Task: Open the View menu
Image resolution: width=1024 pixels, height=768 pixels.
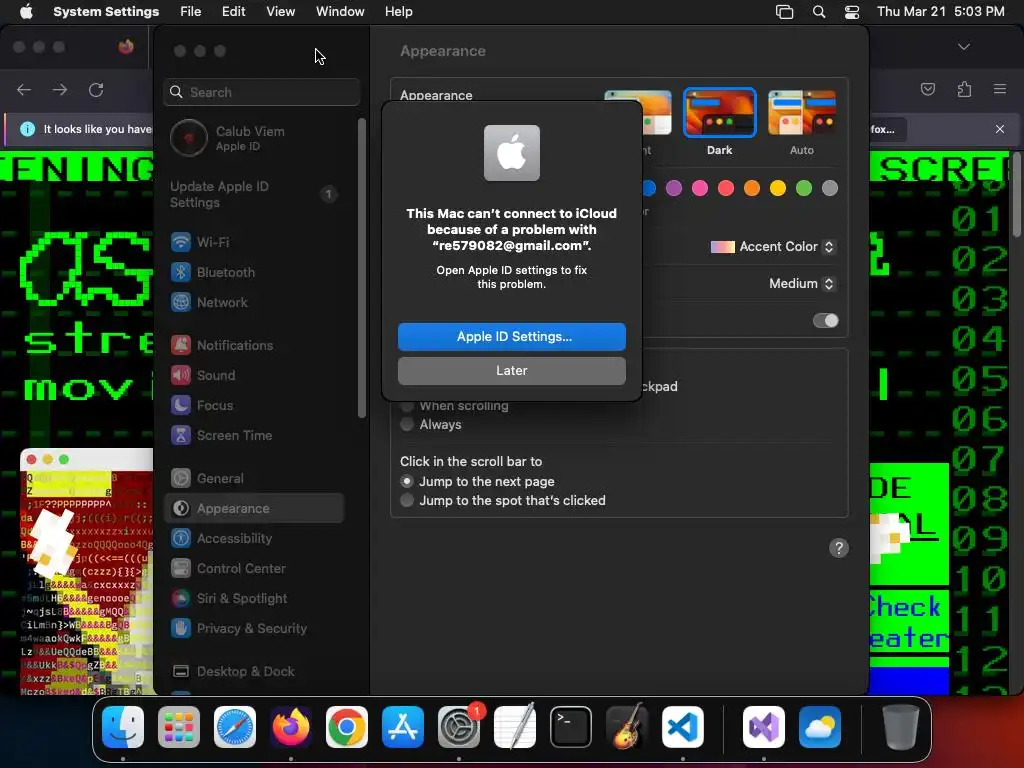Action: pyautogui.click(x=281, y=12)
